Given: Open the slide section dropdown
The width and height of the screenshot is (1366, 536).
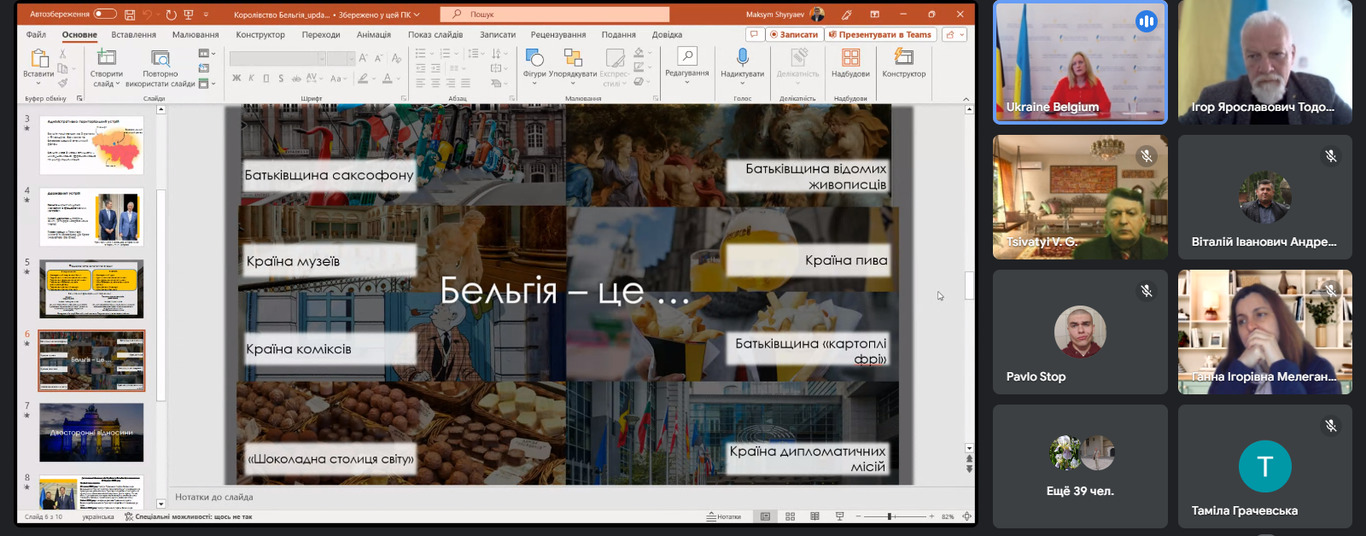Looking at the screenshot, I should coord(206,83).
